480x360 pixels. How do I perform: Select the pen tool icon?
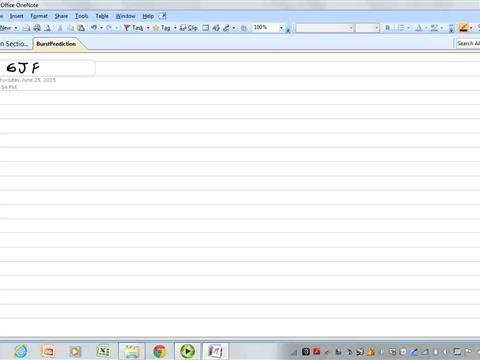(227, 28)
